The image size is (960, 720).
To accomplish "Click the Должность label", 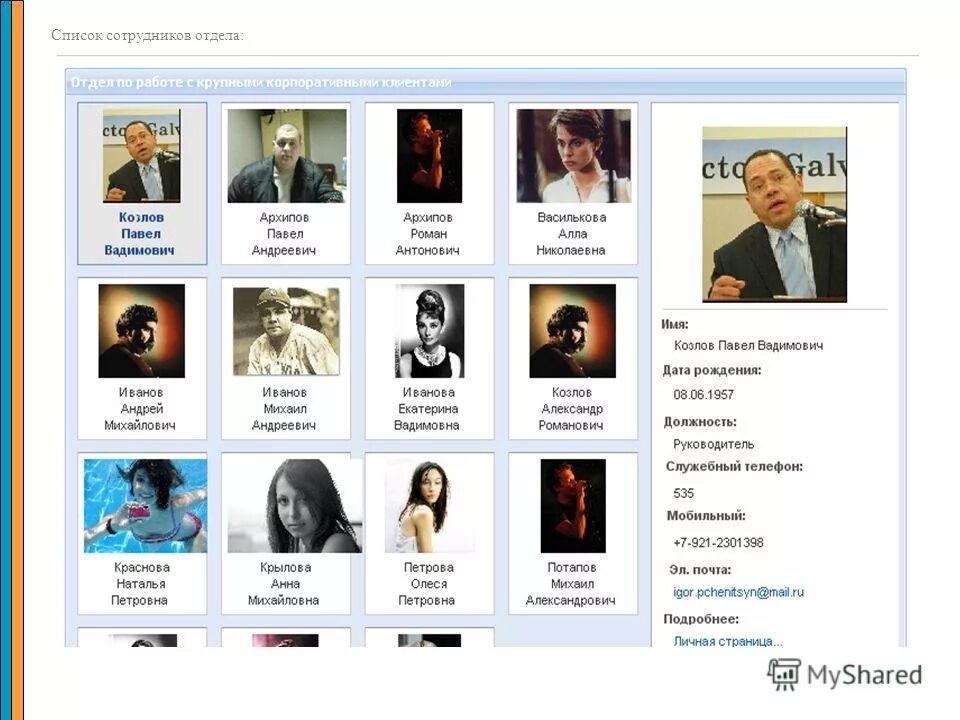I will click(x=700, y=422).
